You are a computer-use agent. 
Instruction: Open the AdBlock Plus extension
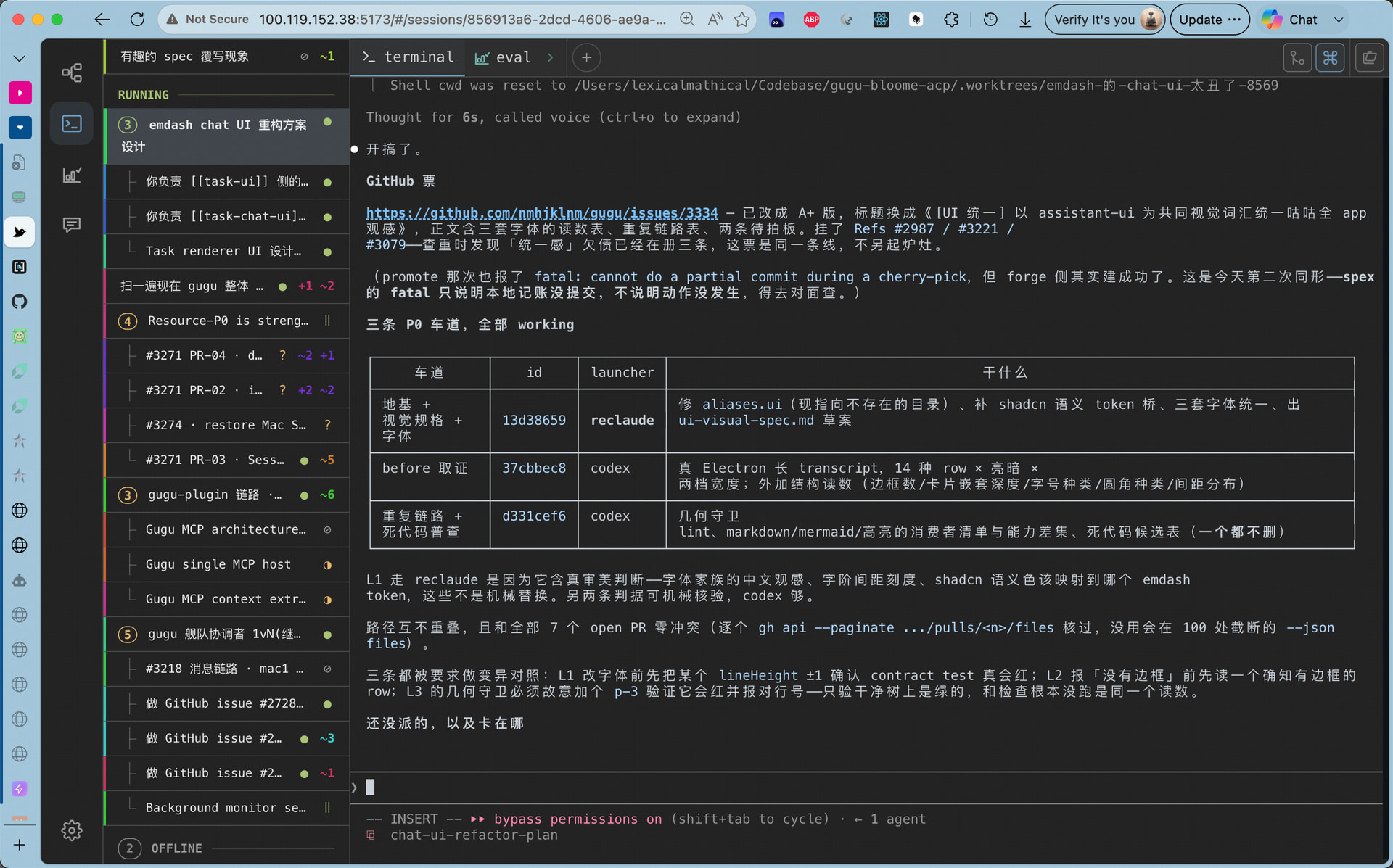click(811, 20)
